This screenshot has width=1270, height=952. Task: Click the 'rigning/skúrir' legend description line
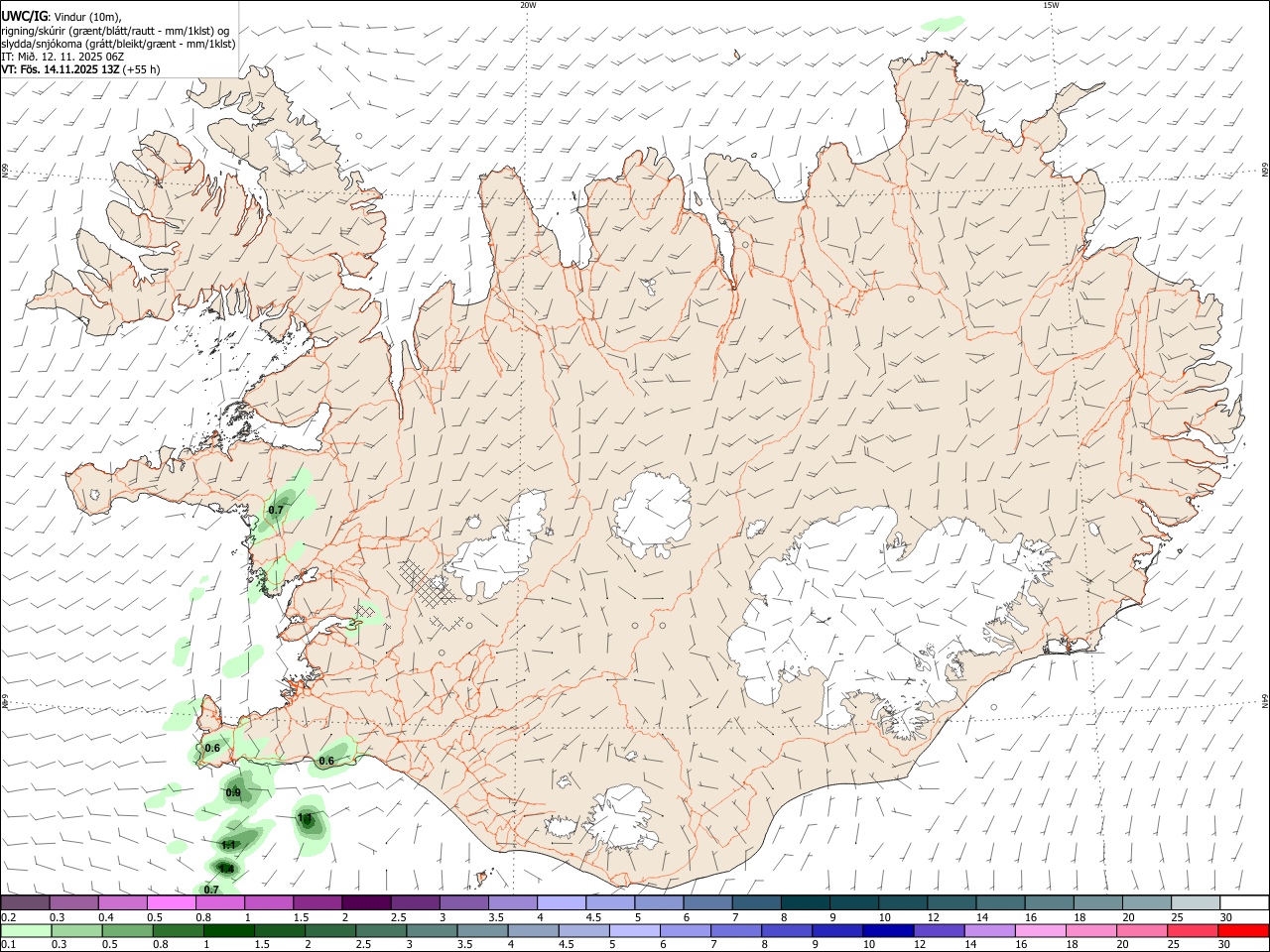coord(117,30)
